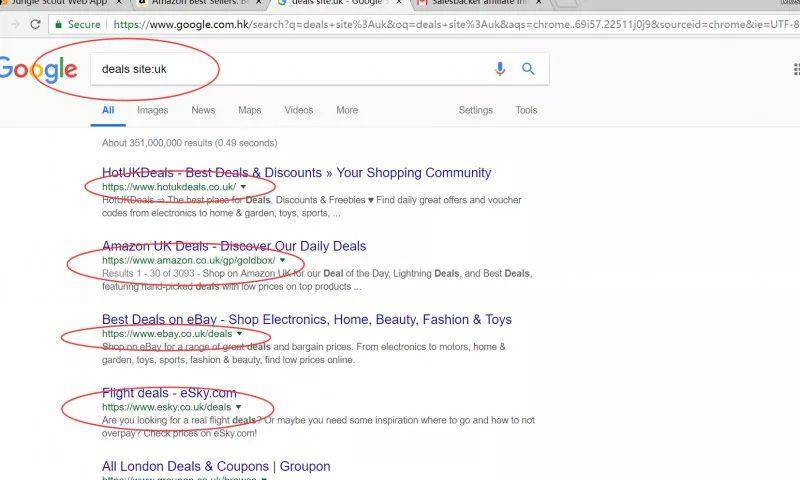Click the Google logo

38,70
